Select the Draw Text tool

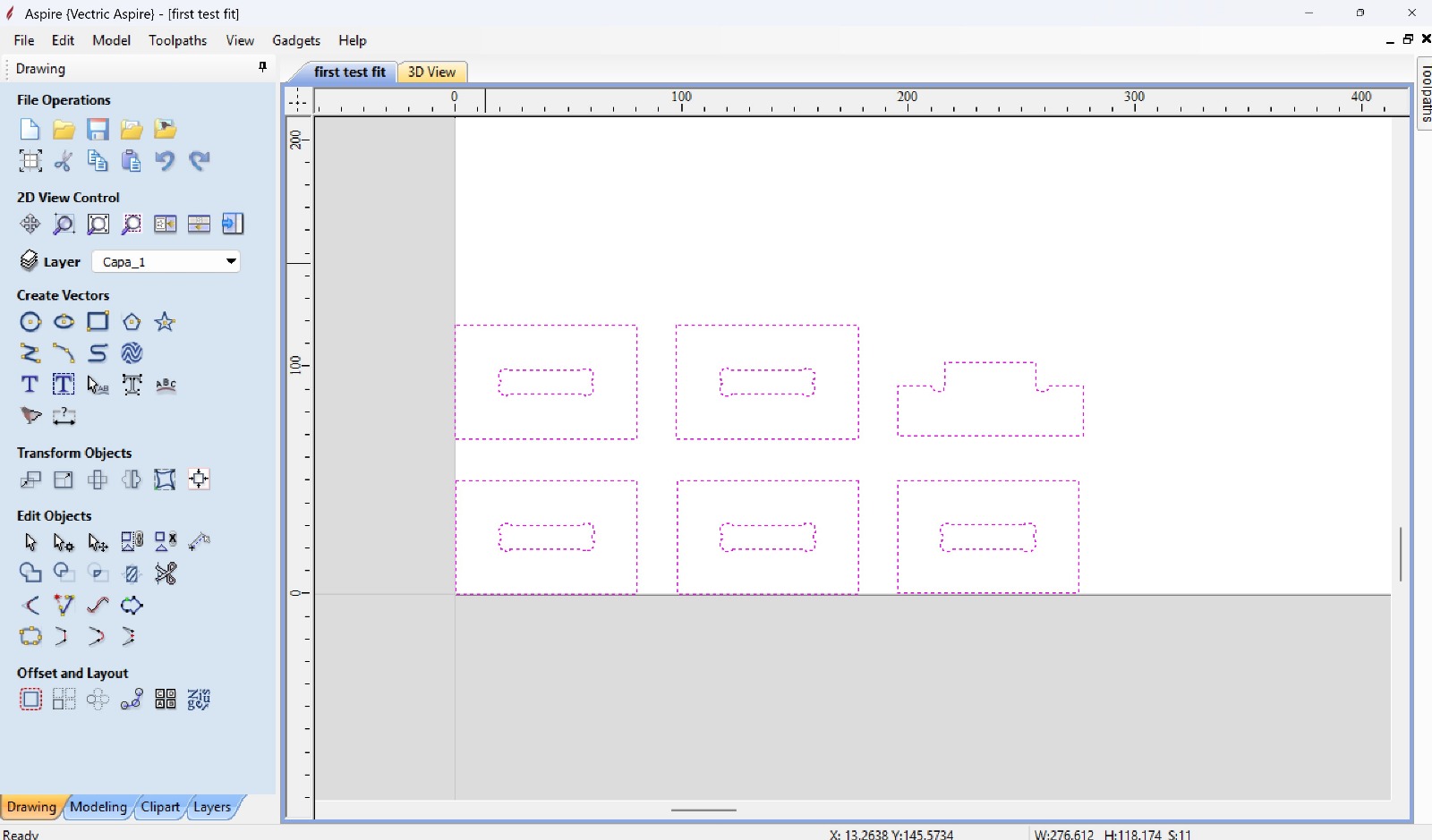point(30,385)
